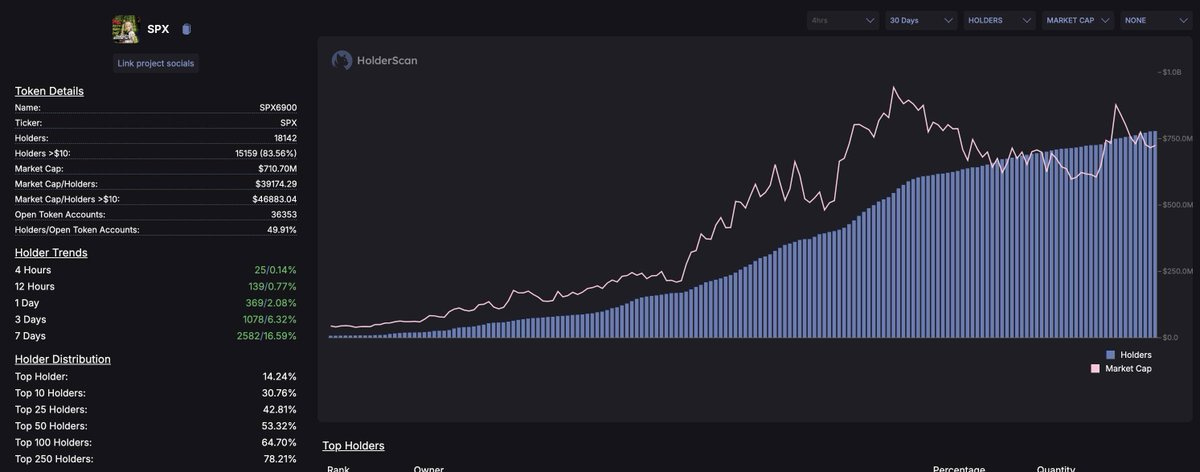Open the 30 Days range dropdown

(x=921, y=20)
